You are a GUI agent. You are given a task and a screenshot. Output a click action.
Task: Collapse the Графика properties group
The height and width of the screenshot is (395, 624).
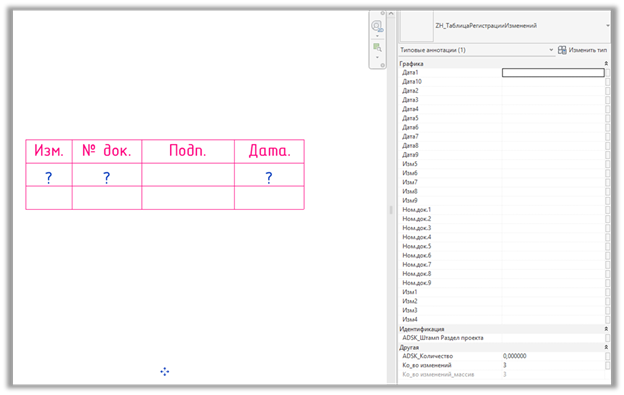(606, 64)
